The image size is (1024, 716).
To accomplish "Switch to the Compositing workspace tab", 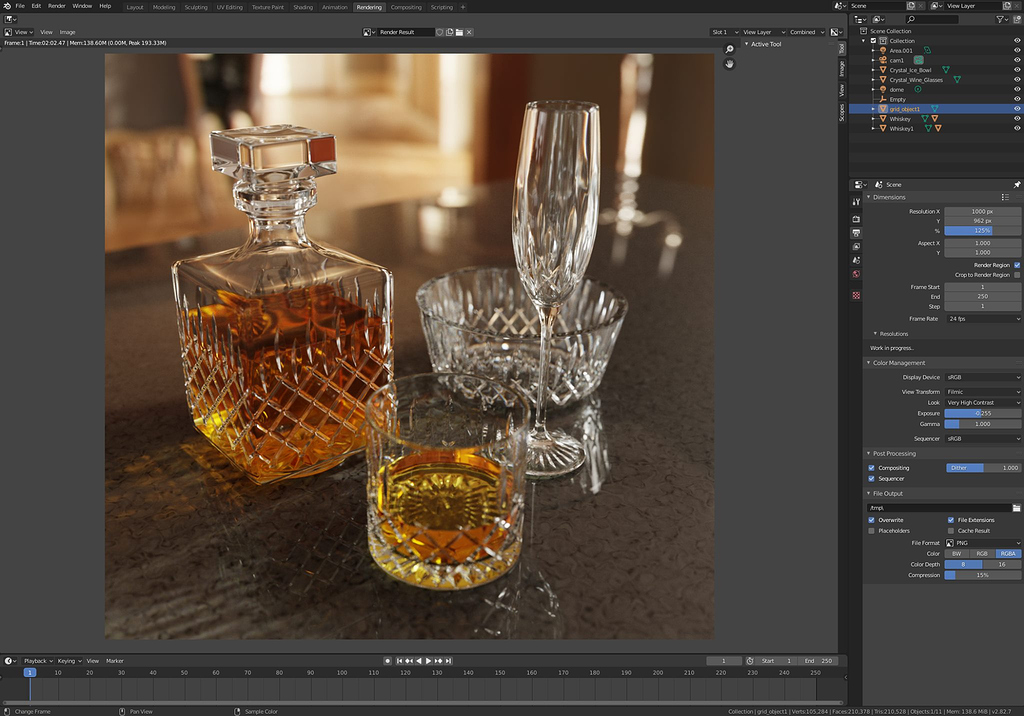I will [406, 7].
